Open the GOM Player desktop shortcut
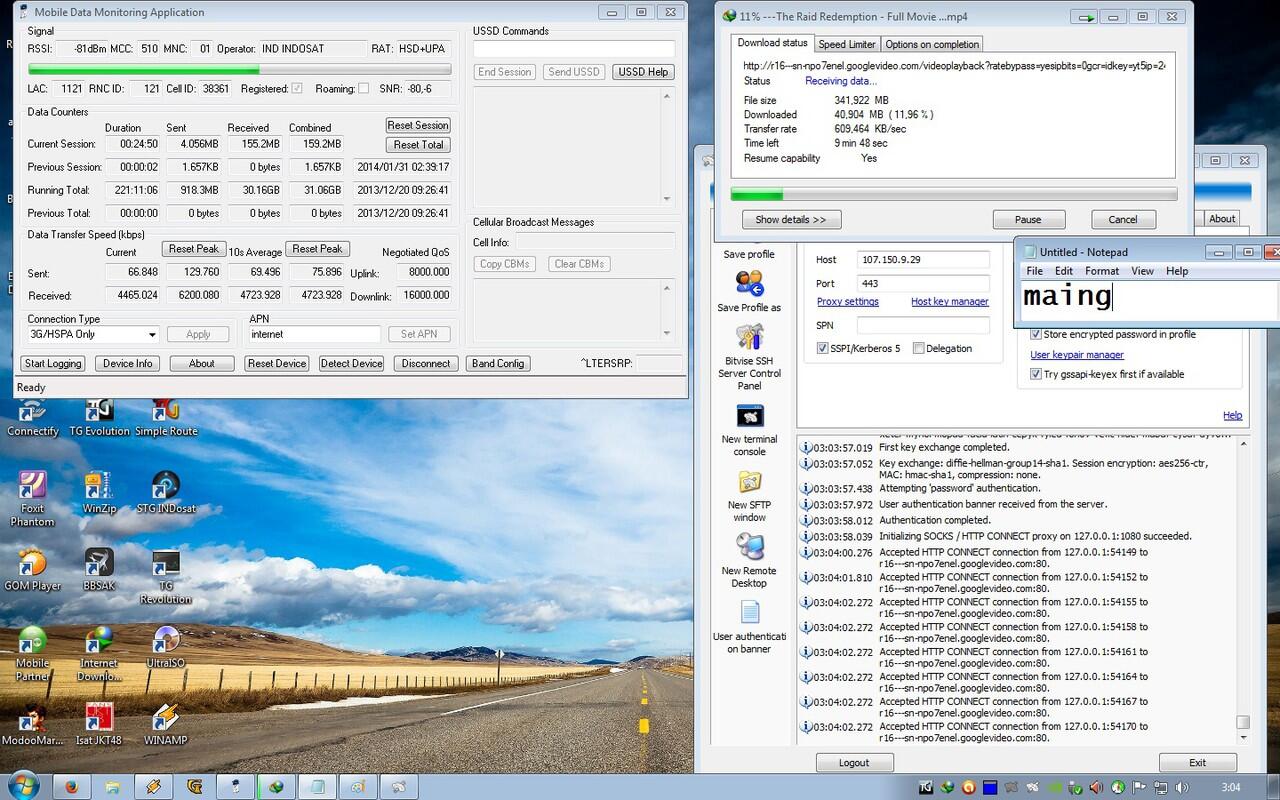 click(x=32, y=570)
